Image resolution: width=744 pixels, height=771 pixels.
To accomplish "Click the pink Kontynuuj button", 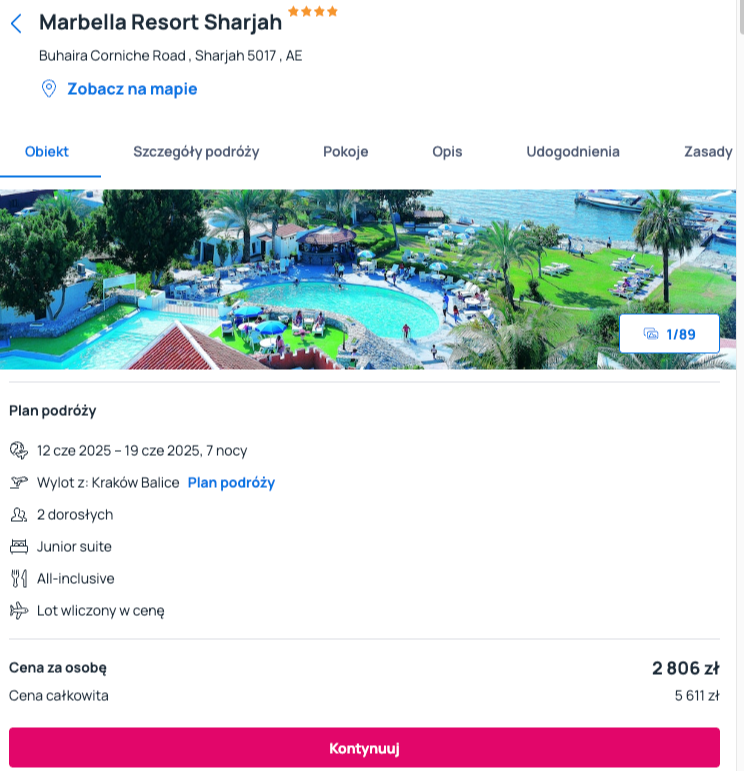I will pyautogui.click(x=364, y=748).
